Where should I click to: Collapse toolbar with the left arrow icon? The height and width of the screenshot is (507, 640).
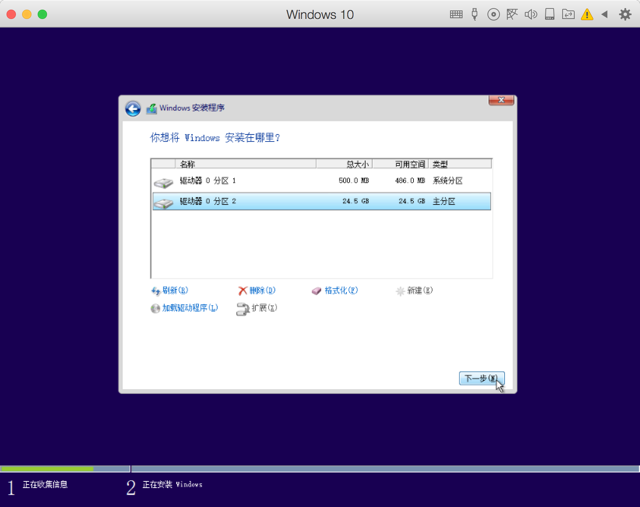coord(604,15)
